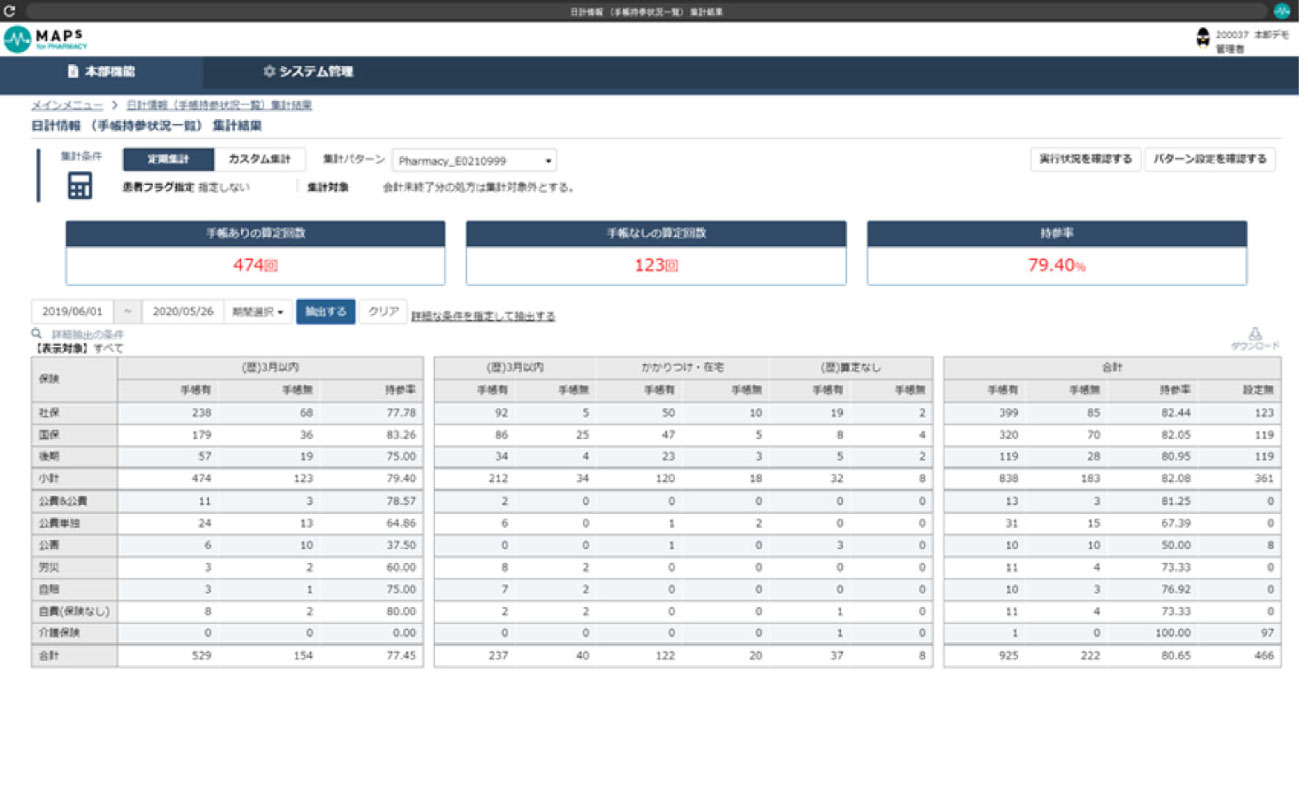Open the 日計情報 breadcrumb link
This screenshot has height=800, width=1308.
coord(219,105)
